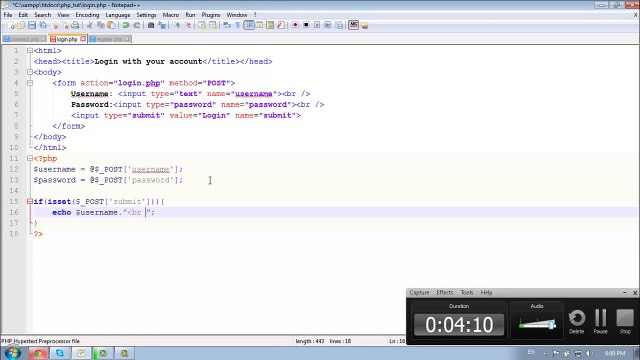Click the document map toolbar icon
This screenshot has height=360, width=640.
coord(270,25)
